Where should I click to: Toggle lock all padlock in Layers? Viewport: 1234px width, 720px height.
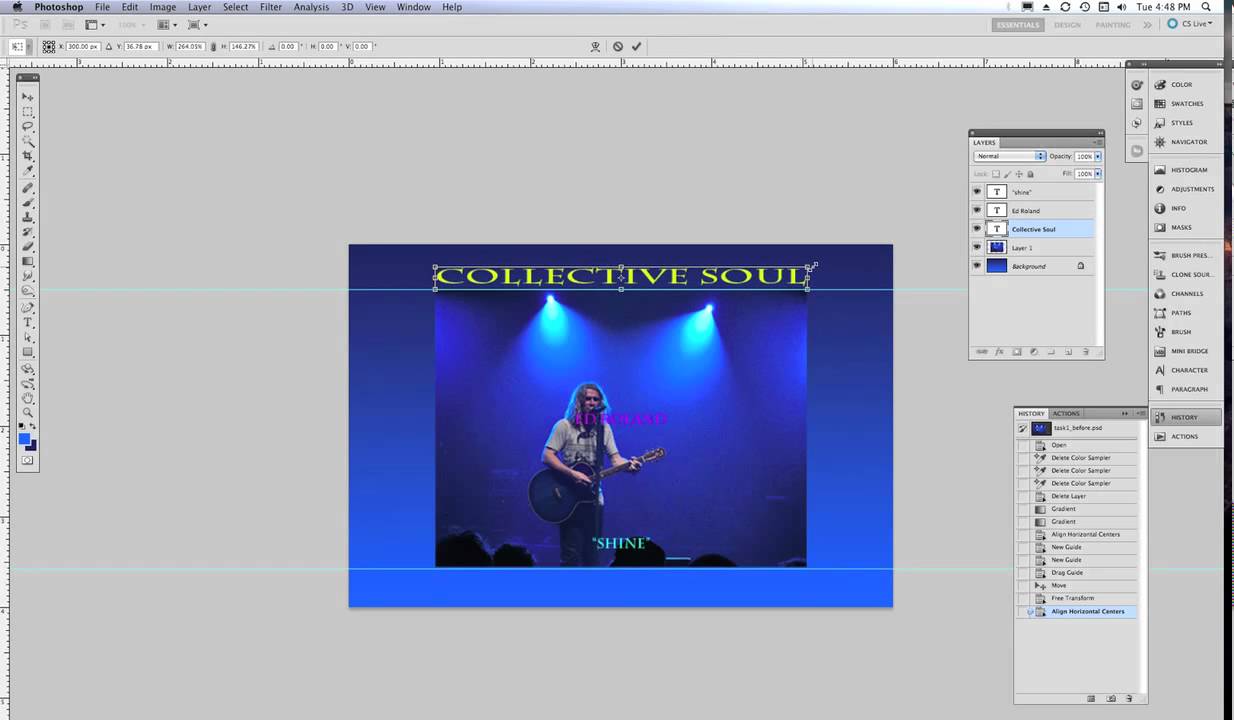(x=1030, y=174)
